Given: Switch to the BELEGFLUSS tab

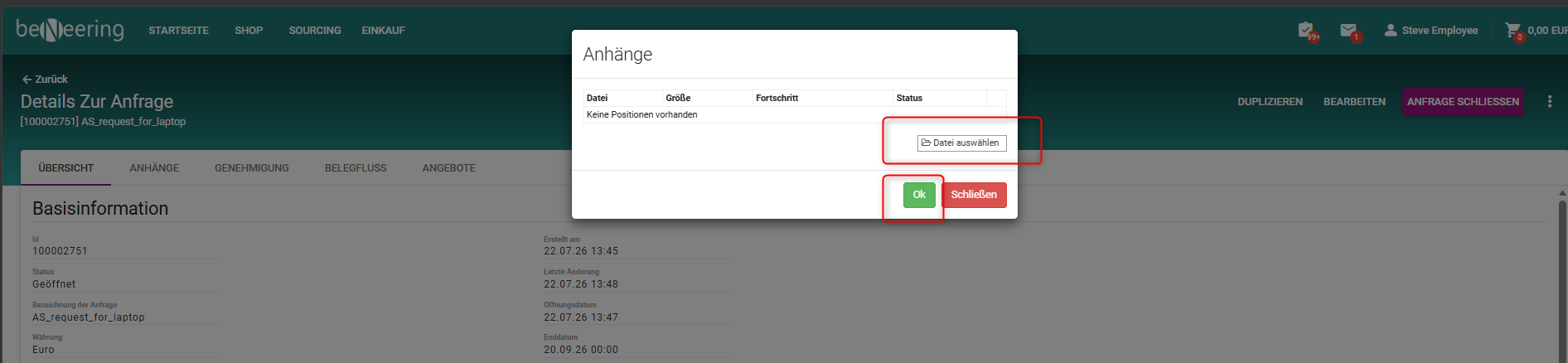Looking at the screenshot, I should [x=356, y=167].
